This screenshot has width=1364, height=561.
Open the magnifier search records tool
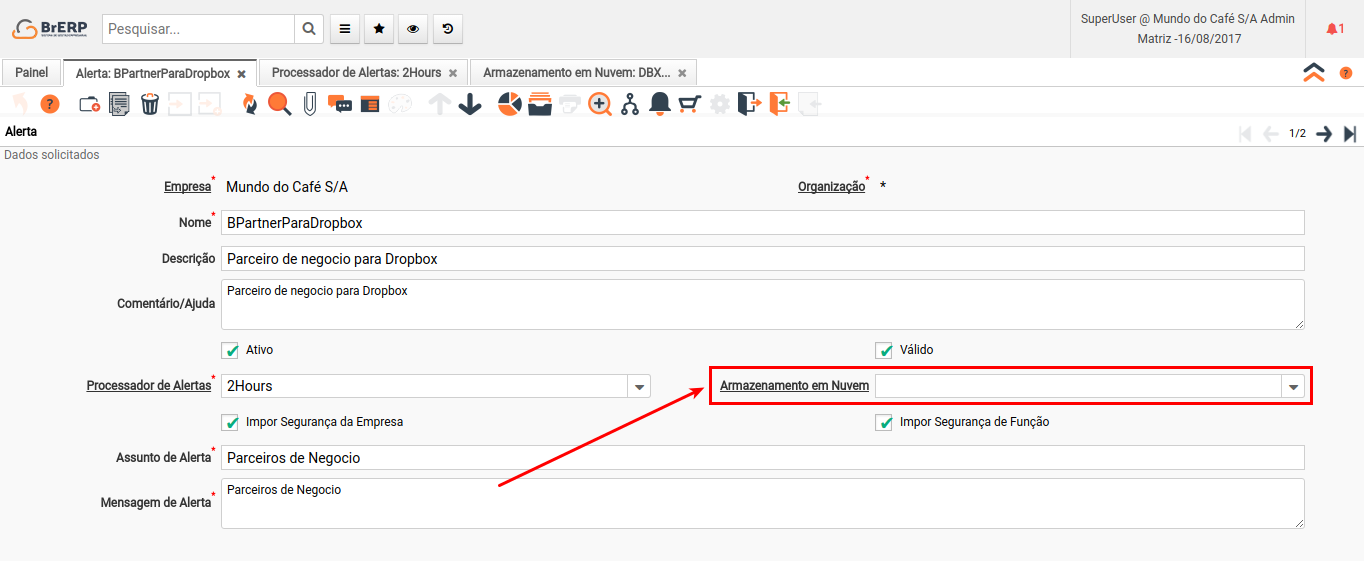279,104
